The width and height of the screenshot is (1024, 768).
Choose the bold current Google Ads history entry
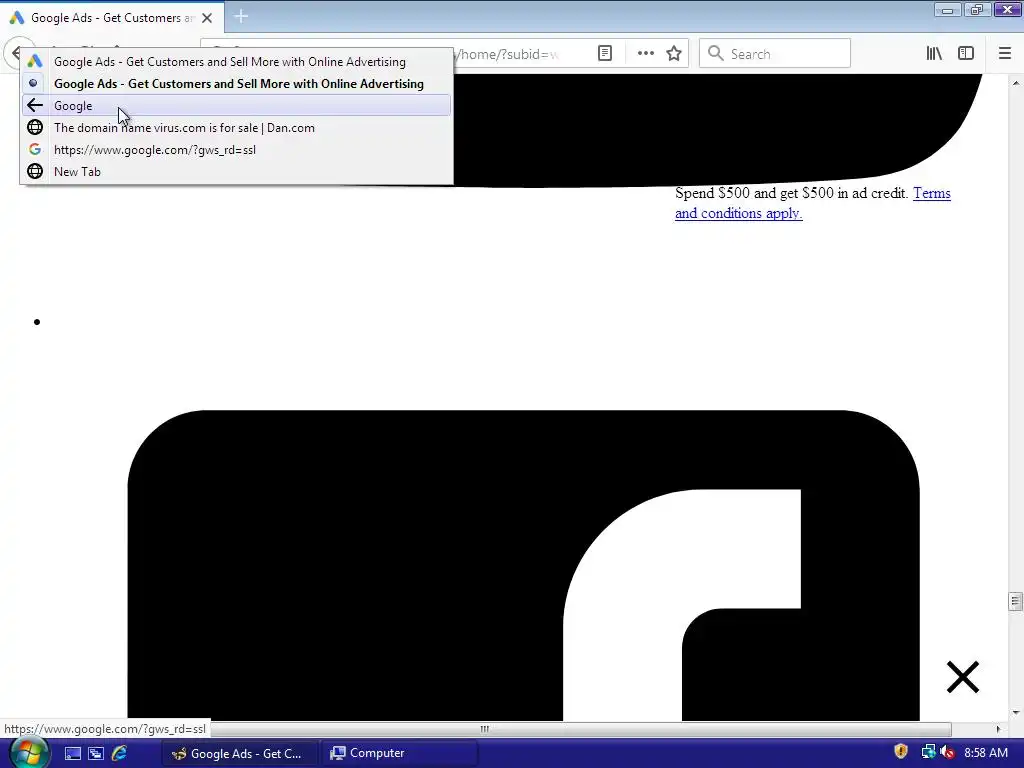(237, 84)
